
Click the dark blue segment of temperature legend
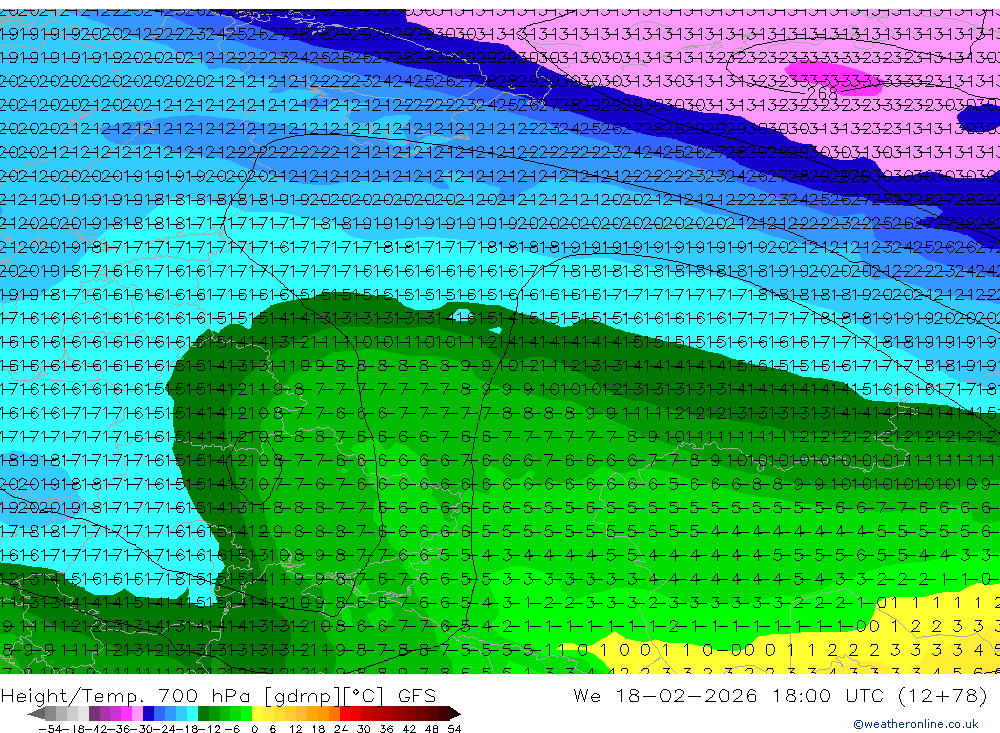pos(148,713)
